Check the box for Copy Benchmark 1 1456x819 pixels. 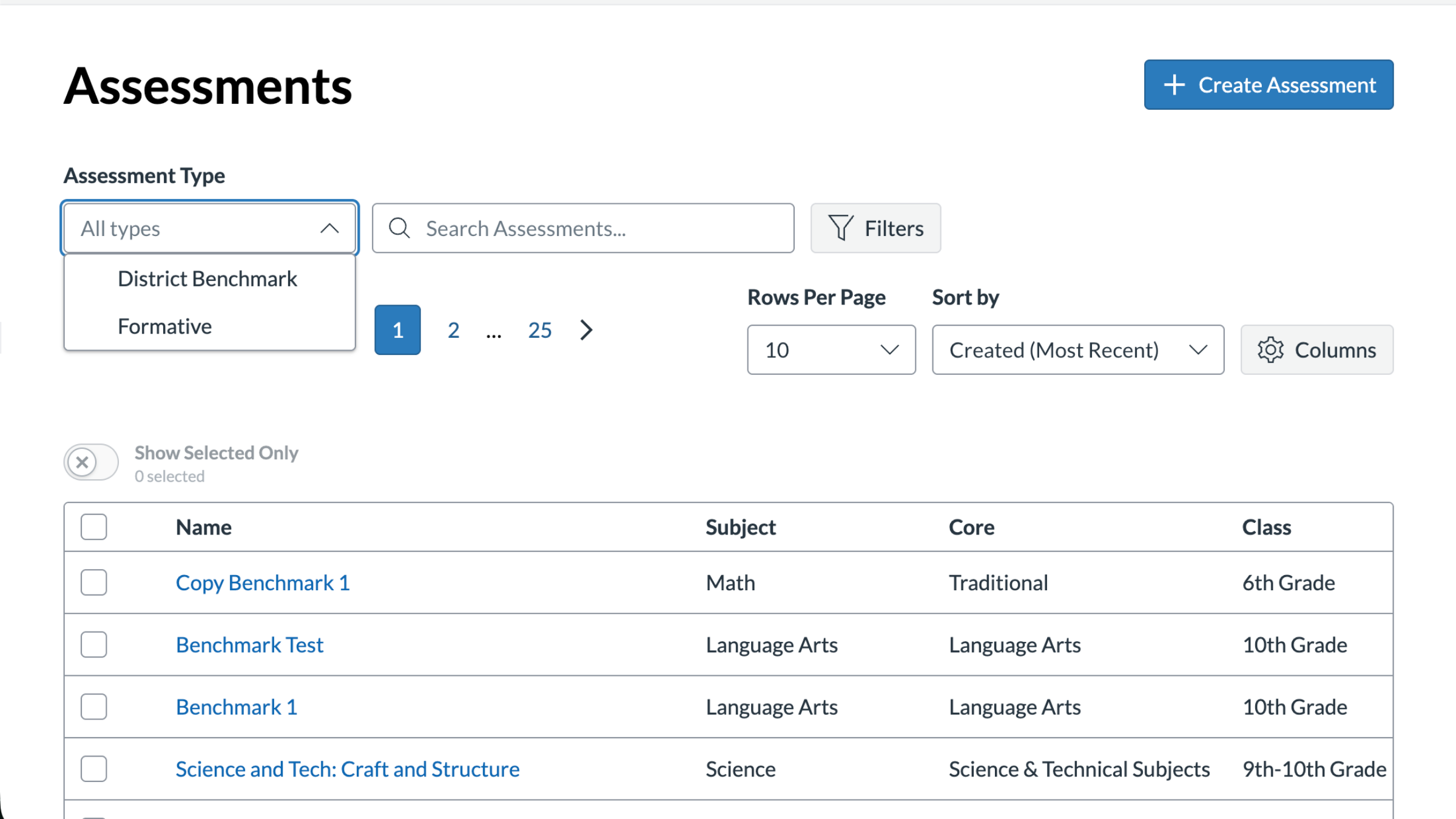pyautogui.click(x=94, y=582)
